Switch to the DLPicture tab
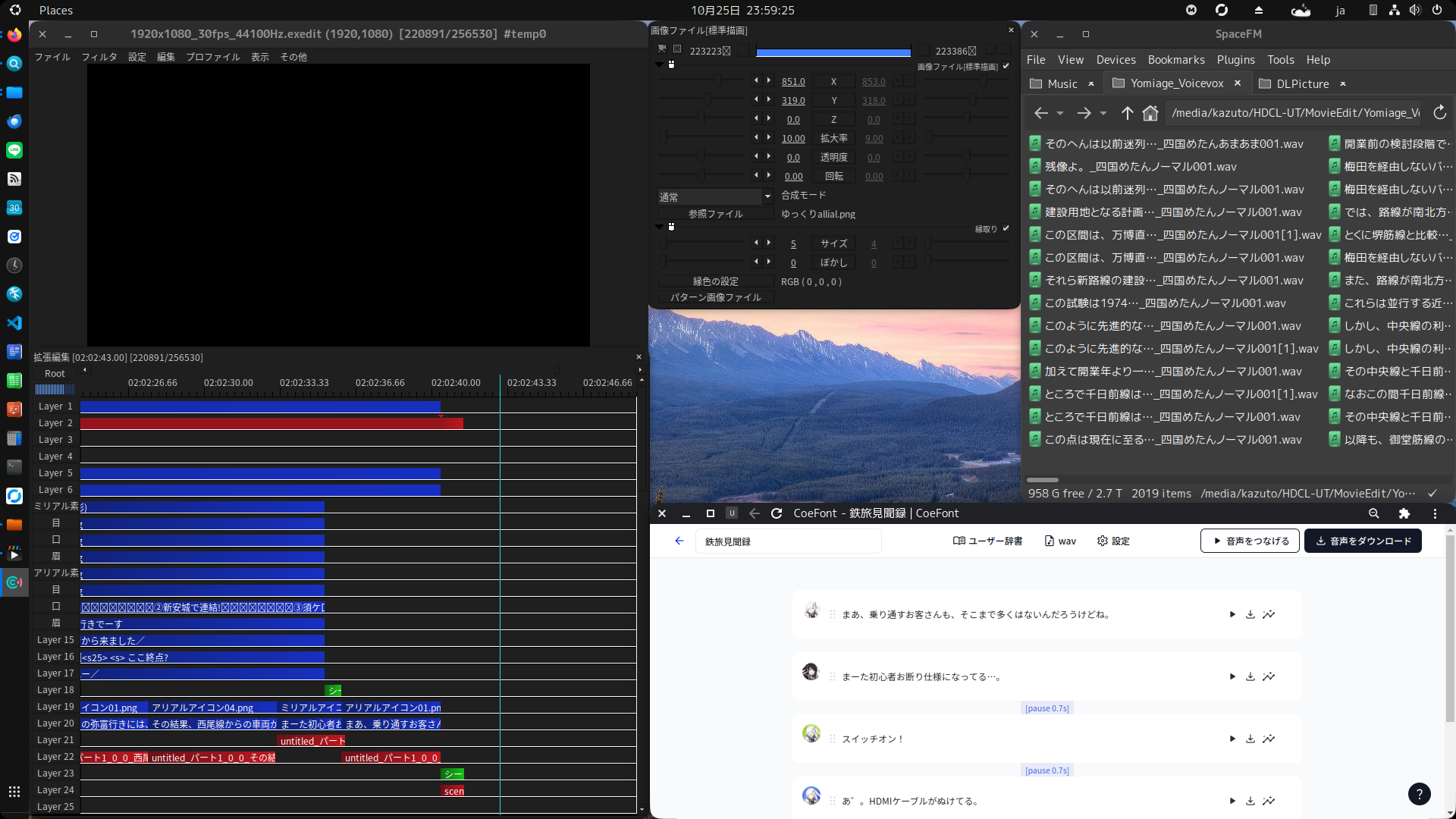This screenshot has width=1456, height=819. (1301, 83)
